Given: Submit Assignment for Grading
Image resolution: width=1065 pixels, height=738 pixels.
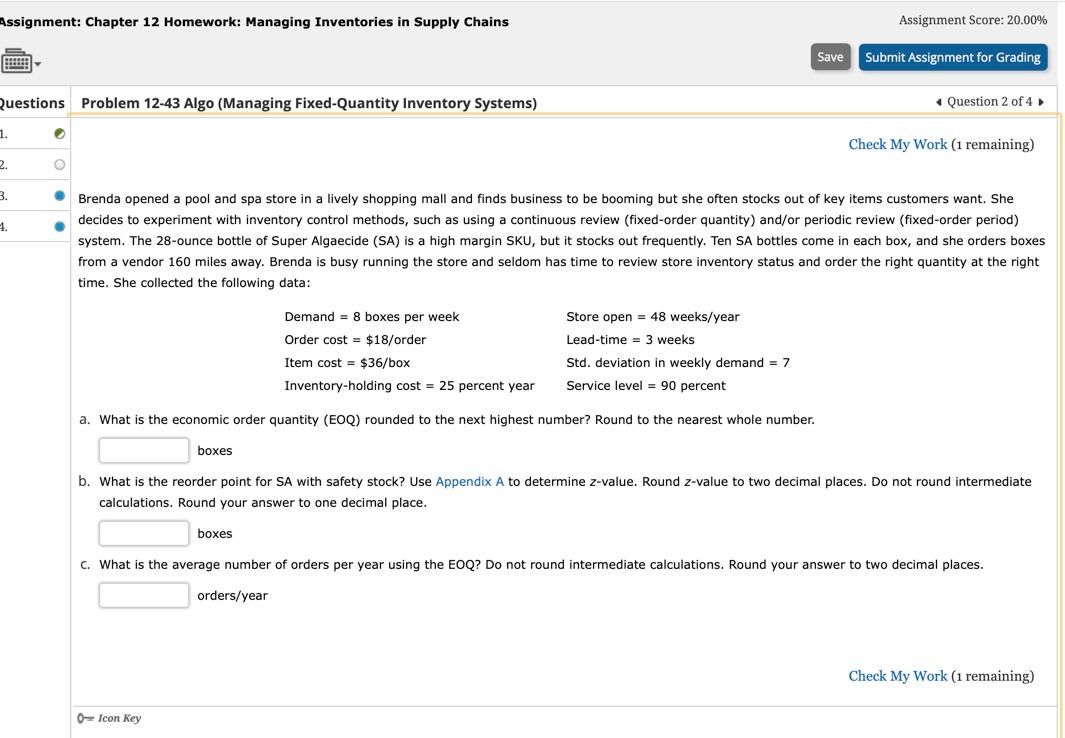Looking at the screenshot, I should point(953,57).
